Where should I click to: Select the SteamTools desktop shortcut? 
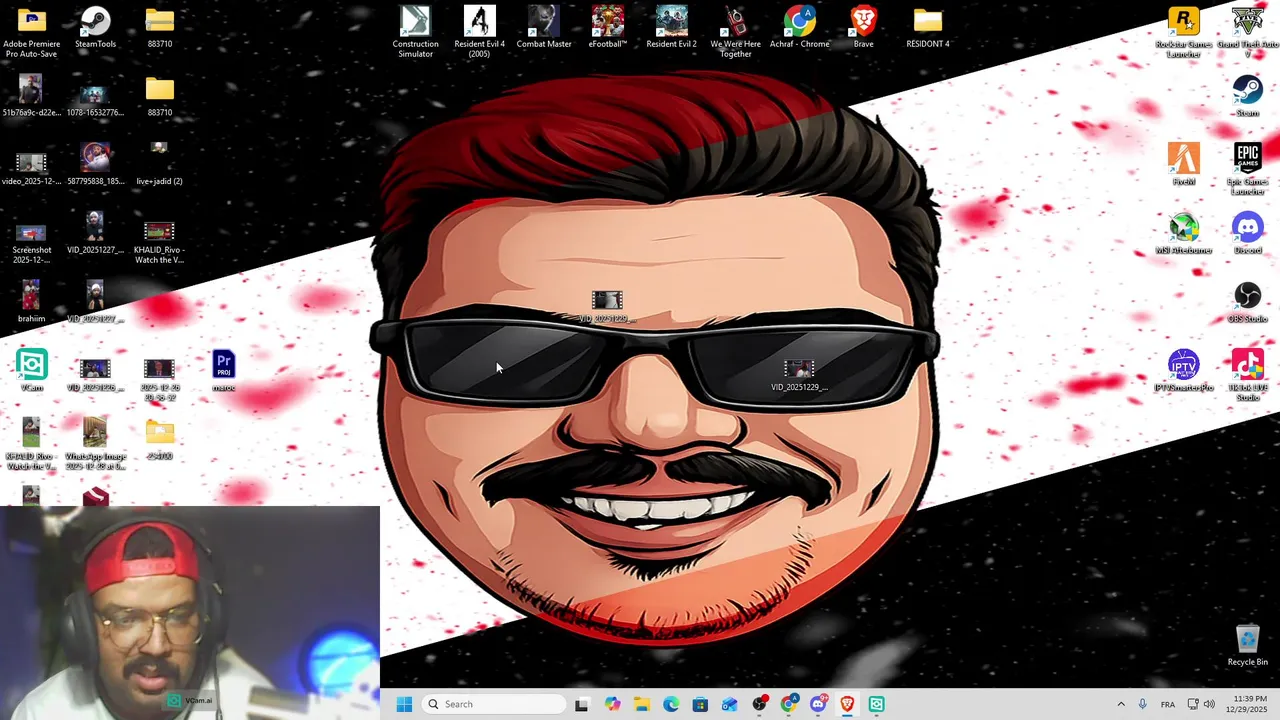(95, 28)
